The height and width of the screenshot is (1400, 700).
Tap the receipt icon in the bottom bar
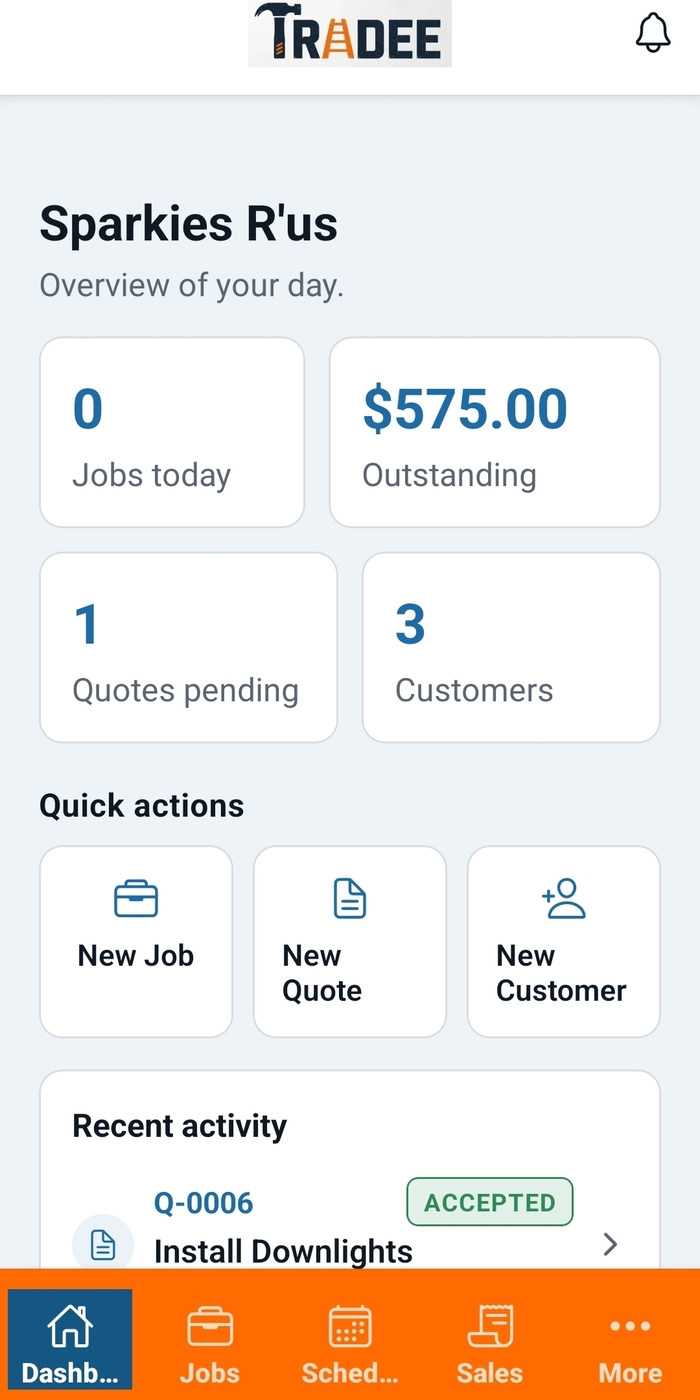pyautogui.click(x=490, y=1327)
